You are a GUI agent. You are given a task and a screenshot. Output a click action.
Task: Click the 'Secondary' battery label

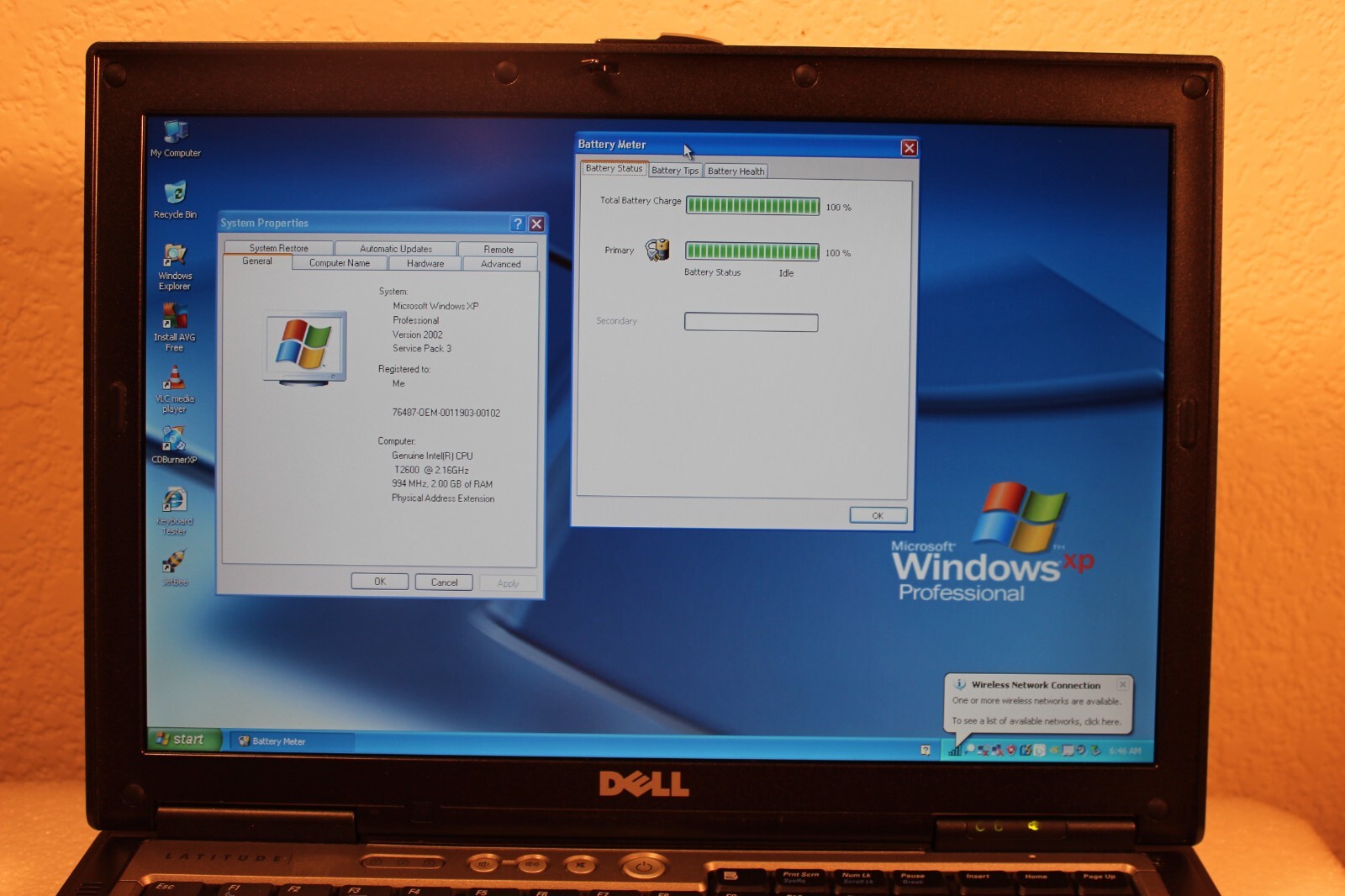pos(616,321)
